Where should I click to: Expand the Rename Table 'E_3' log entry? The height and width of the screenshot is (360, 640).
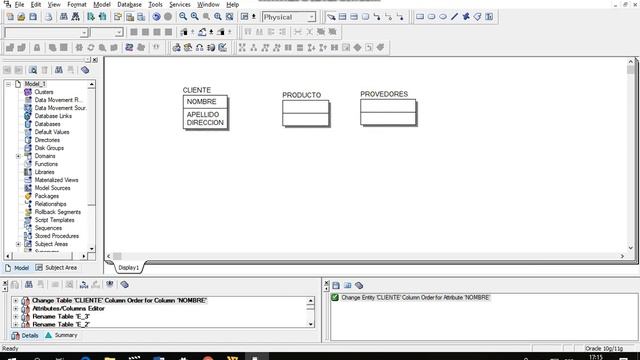pos(16,317)
